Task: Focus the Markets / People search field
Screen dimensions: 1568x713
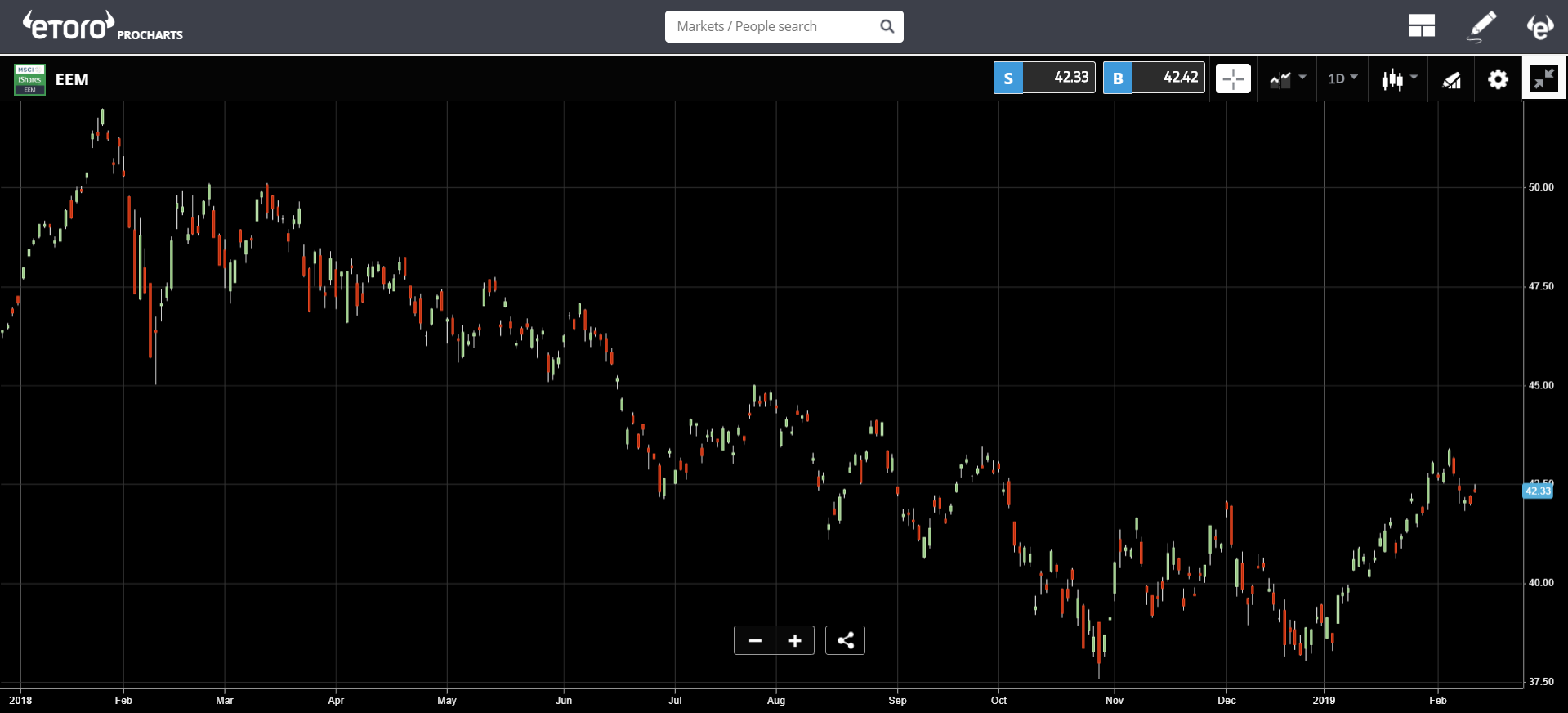Action: click(x=772, y=26)
